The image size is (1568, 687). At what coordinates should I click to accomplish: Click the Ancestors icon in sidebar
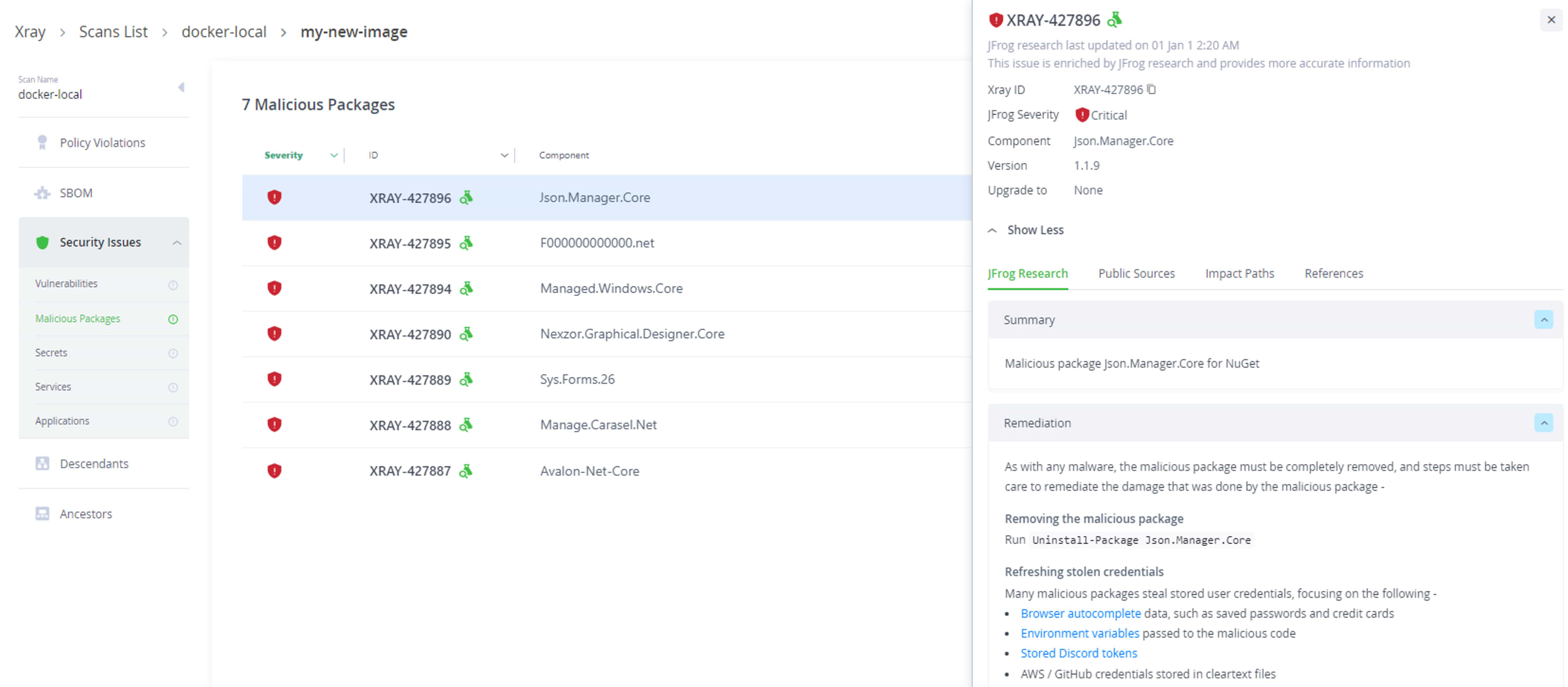tap(42, 513)
